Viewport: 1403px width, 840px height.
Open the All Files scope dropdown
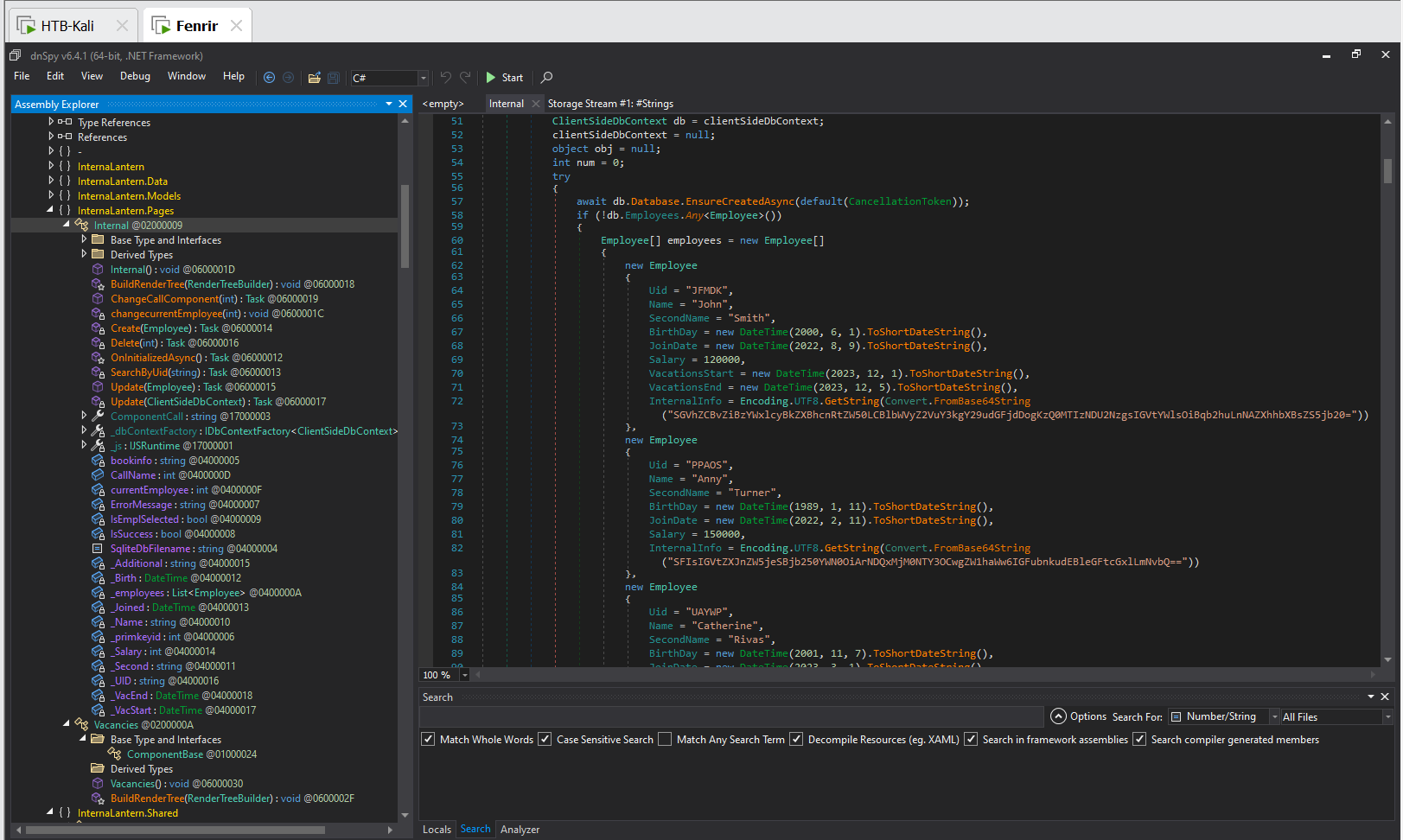click(1387, 717)
